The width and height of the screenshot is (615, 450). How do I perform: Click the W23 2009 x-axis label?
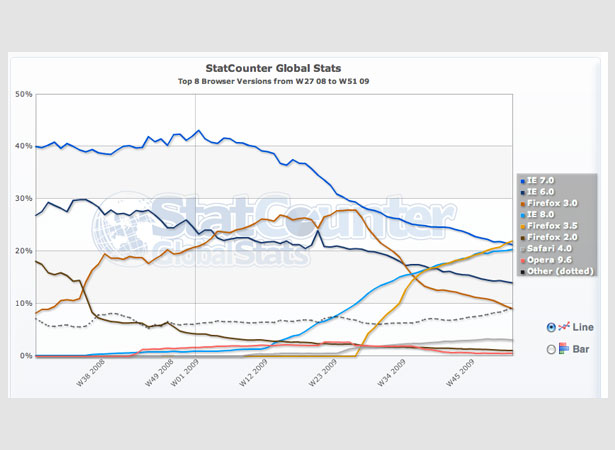point(322,373)
